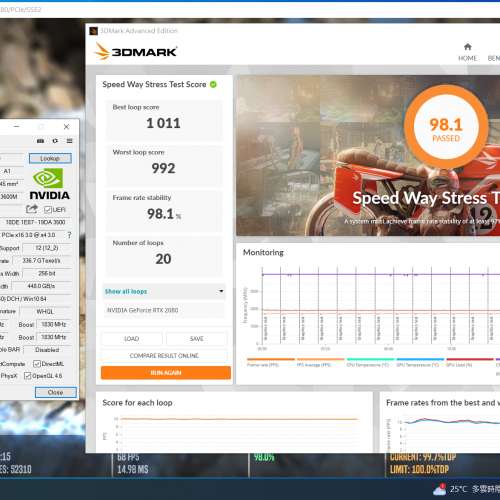Viewport: 500px width, 500px height.
Task: Close the GPU-Z window with the X
Action: [66, 127]
